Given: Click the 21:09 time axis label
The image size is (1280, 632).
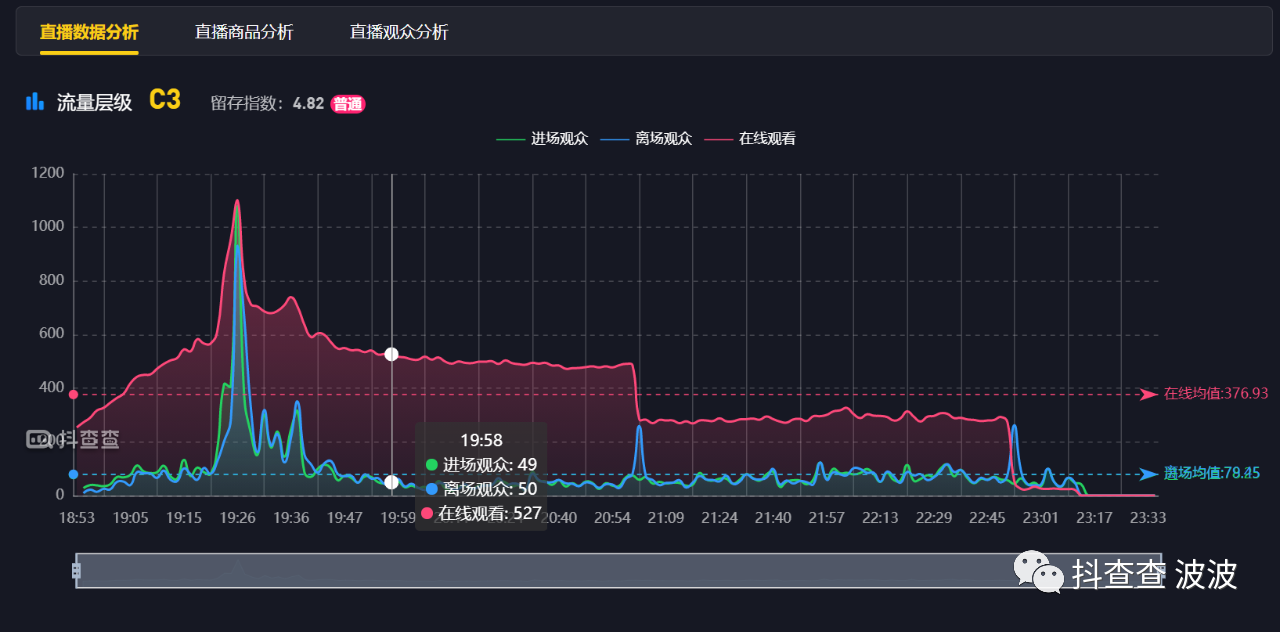Looking at the screenshot, I should (x=666, y=517).
